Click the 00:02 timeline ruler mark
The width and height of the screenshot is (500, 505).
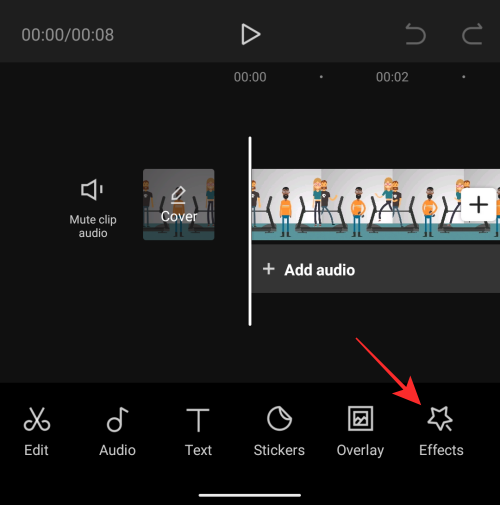click(392, 77)
